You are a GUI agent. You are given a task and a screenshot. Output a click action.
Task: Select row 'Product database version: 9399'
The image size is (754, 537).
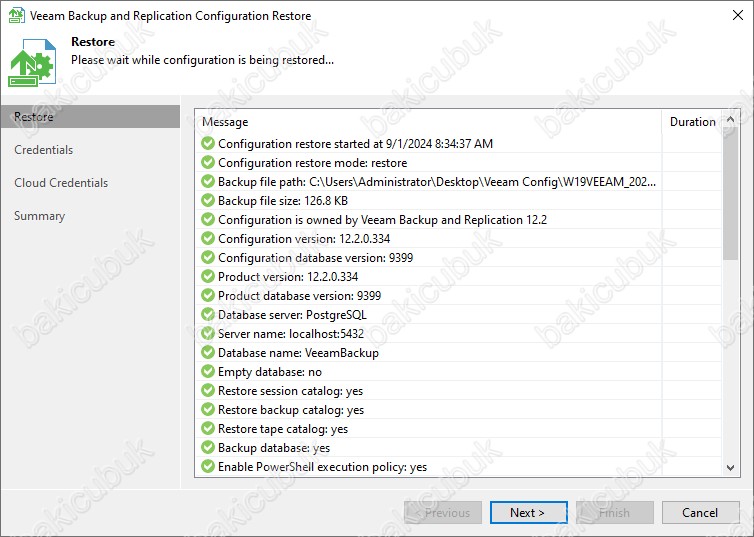[459, 295]
